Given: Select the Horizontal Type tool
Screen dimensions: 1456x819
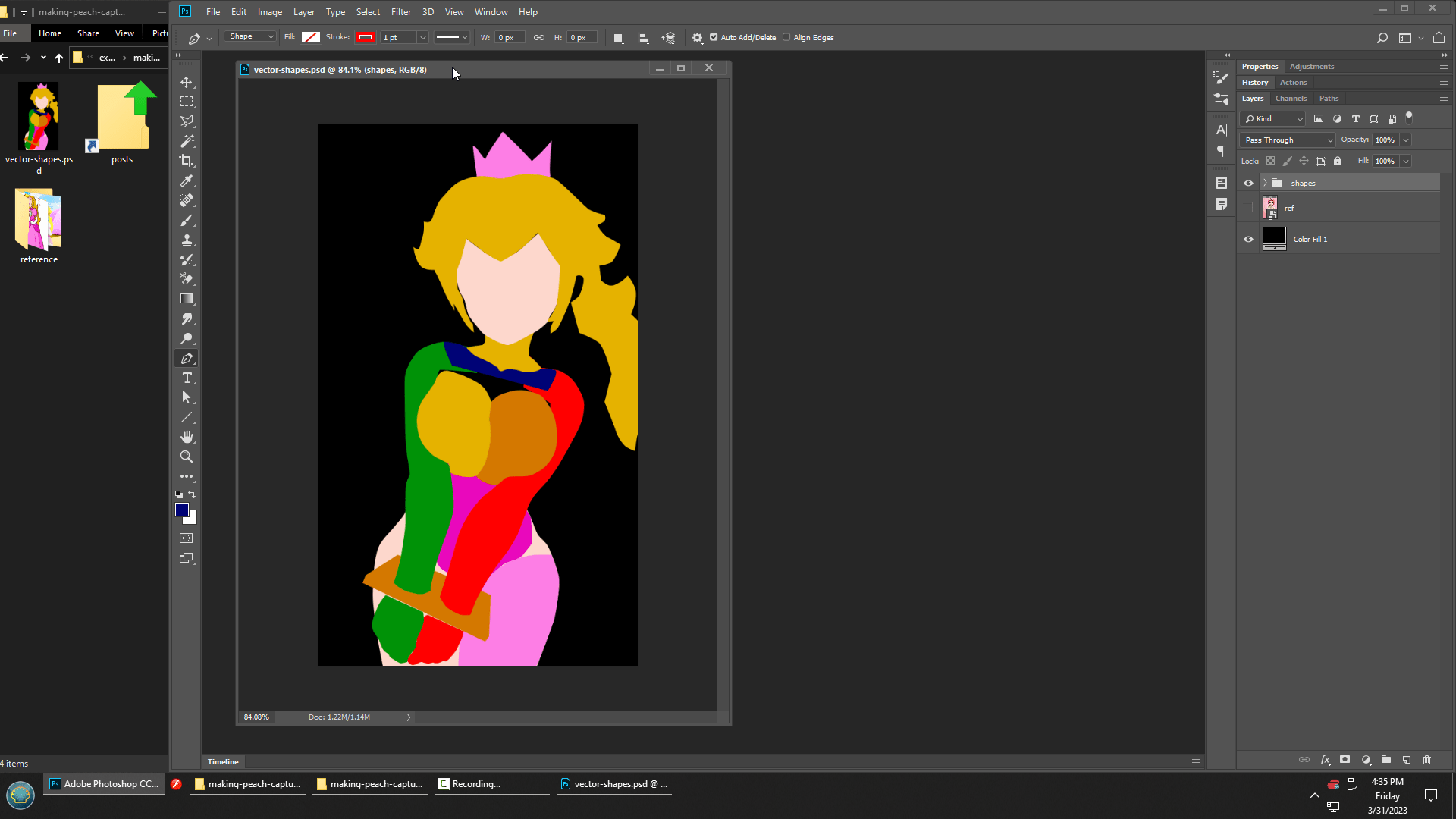Looking at the screenshot, I should point(187,378).
